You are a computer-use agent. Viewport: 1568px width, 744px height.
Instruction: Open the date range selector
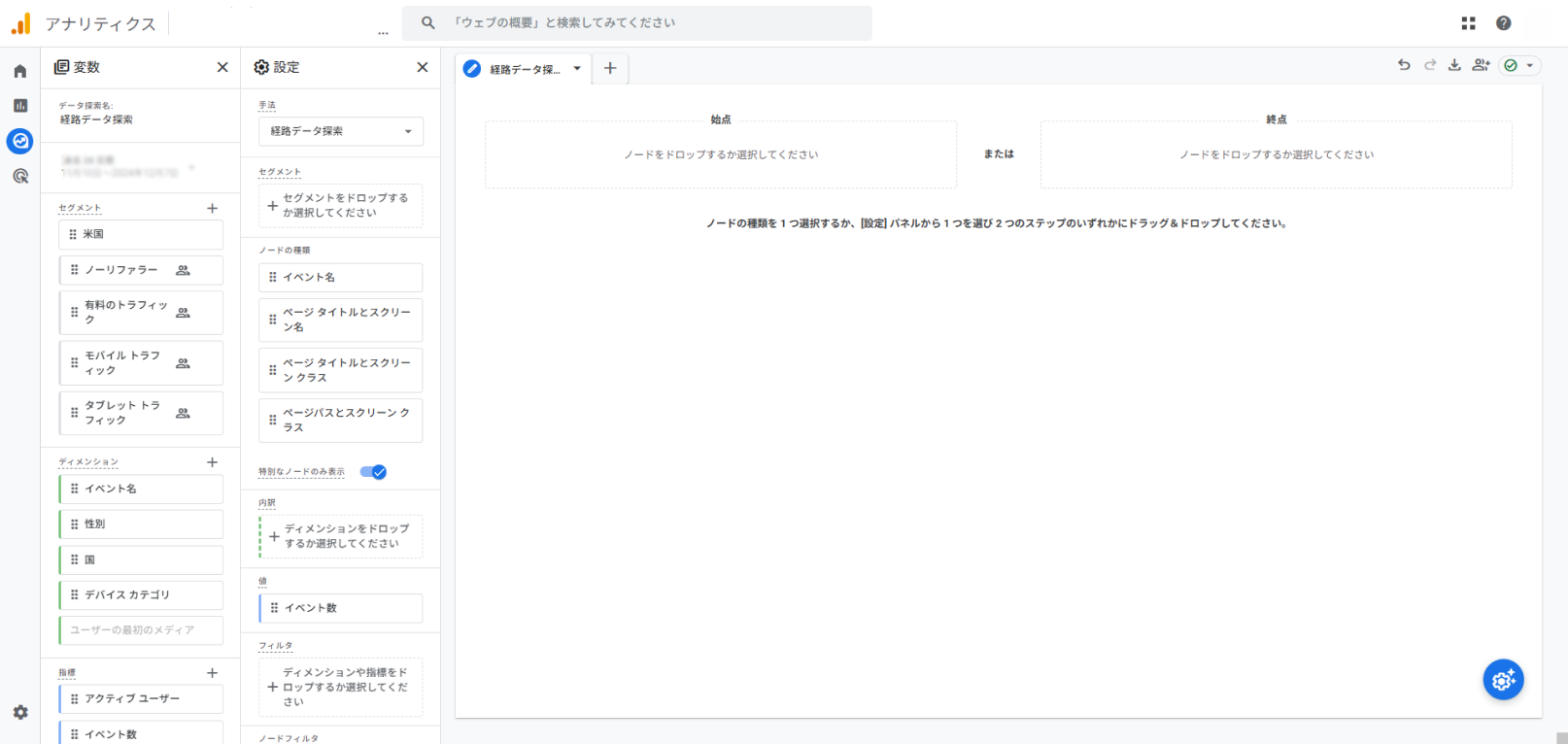[127, 166]
